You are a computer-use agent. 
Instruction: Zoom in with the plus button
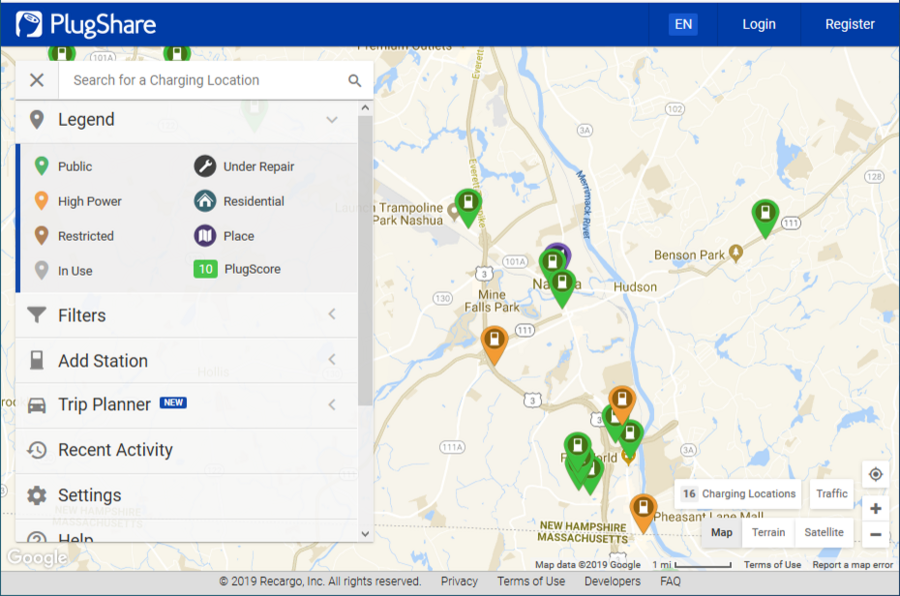point(875,508)
